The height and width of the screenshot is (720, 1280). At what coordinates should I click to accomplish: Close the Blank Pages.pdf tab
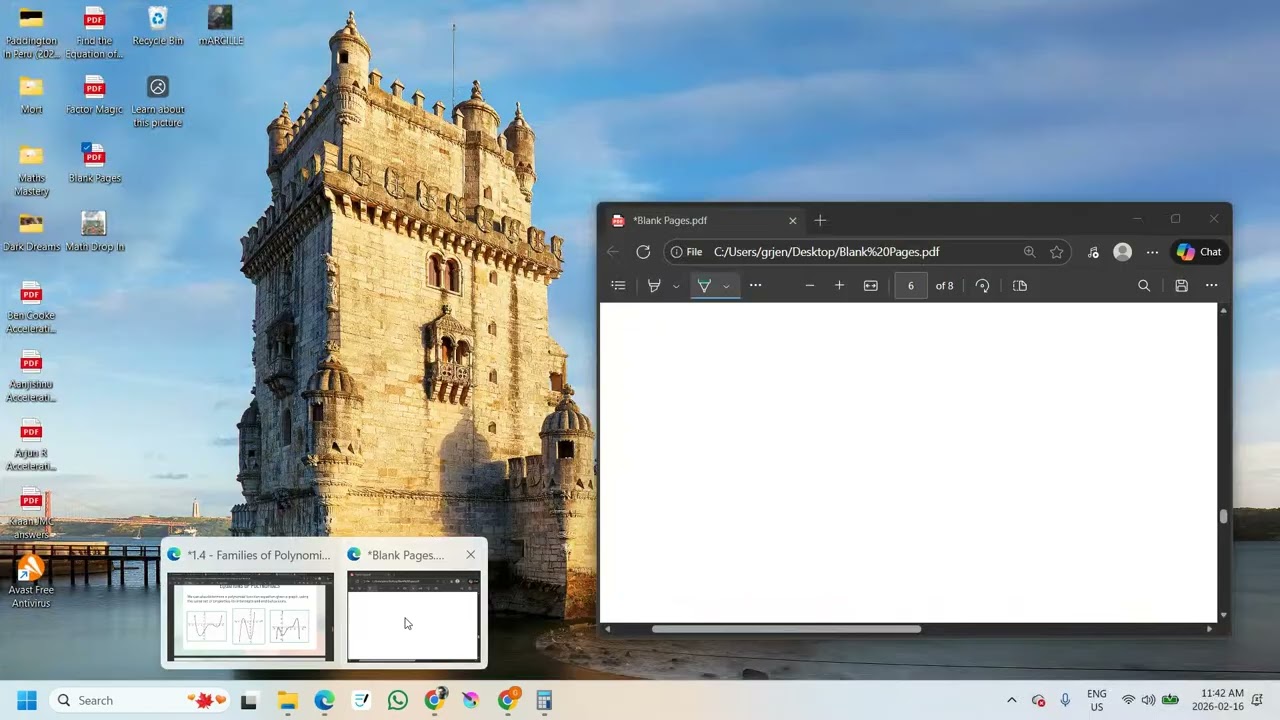click(x=792, y=220)
